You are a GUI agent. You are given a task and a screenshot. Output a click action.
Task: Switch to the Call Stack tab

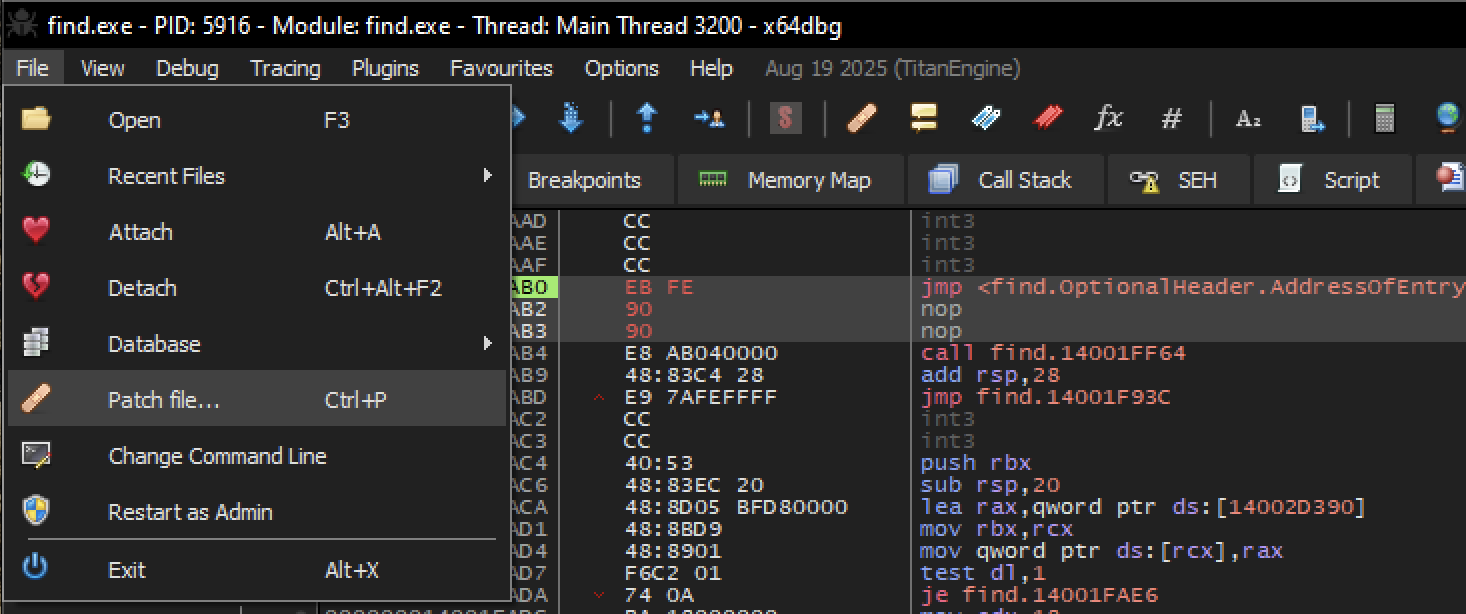1006,180
